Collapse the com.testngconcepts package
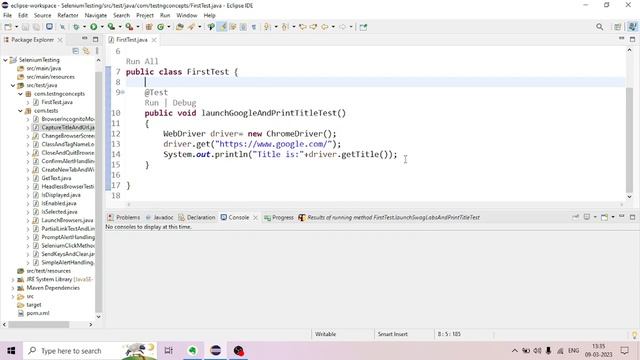This screenshot has height=360, width=640. tap(20, 94)
